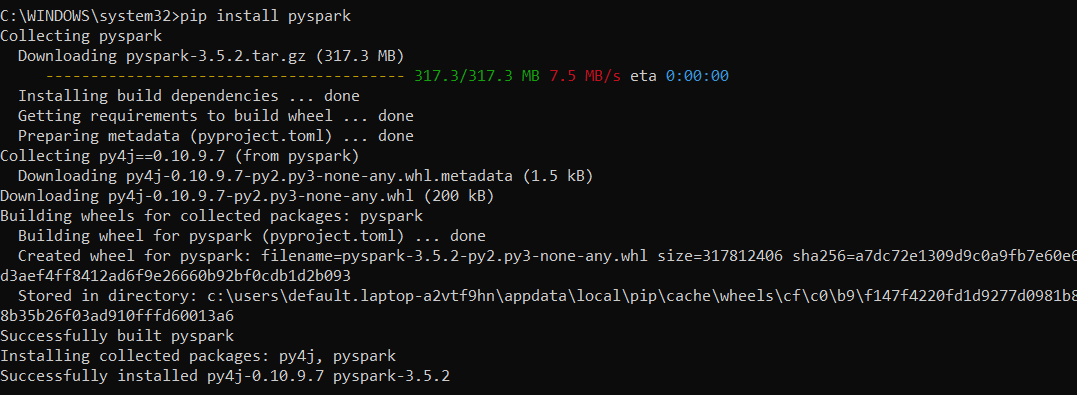Click the 'Building wheels for collected packages' line
The height and width of the screenshot is (395, 1077).
(212, 216)
